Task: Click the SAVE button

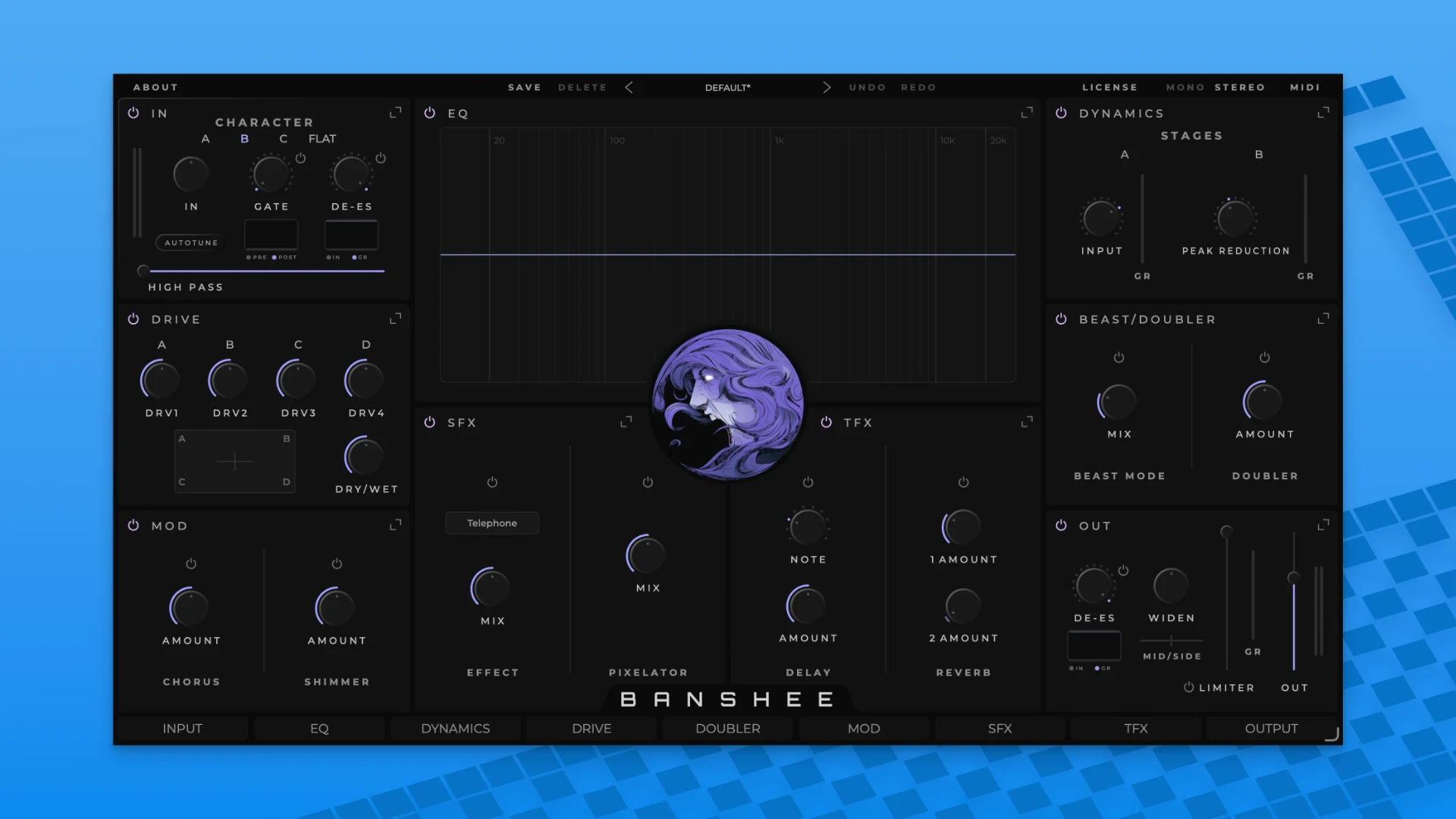Action: coord(524,86)
